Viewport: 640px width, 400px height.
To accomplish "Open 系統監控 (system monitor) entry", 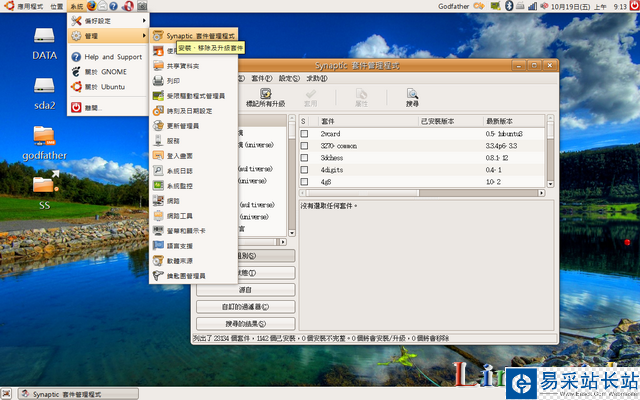I will click(193, 186).
